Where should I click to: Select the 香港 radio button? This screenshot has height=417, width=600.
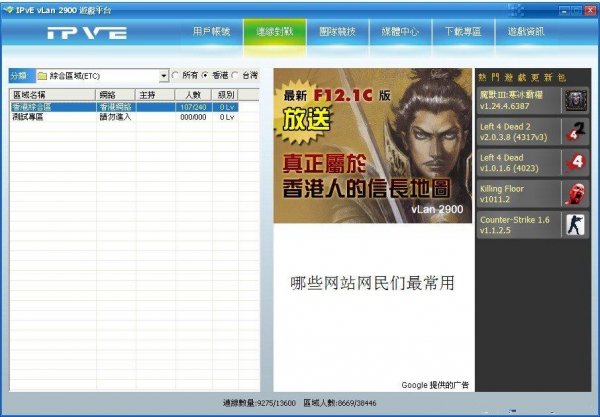click(x=205, y=75)
